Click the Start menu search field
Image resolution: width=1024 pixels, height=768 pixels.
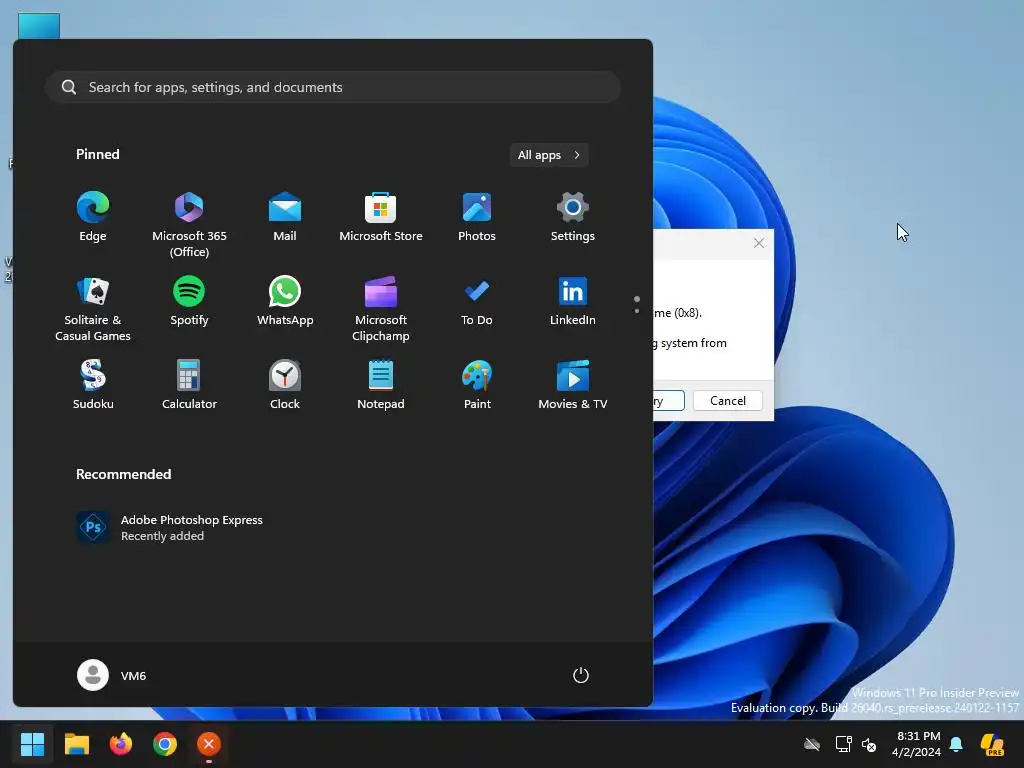click(333, 87)
